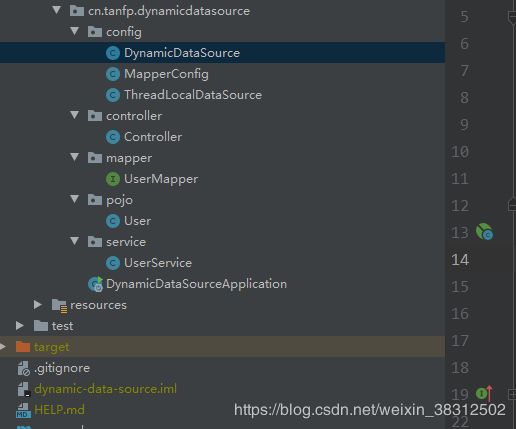
Task: Select dynamic-data-source.iml file
Action: (x=105, y=389)
